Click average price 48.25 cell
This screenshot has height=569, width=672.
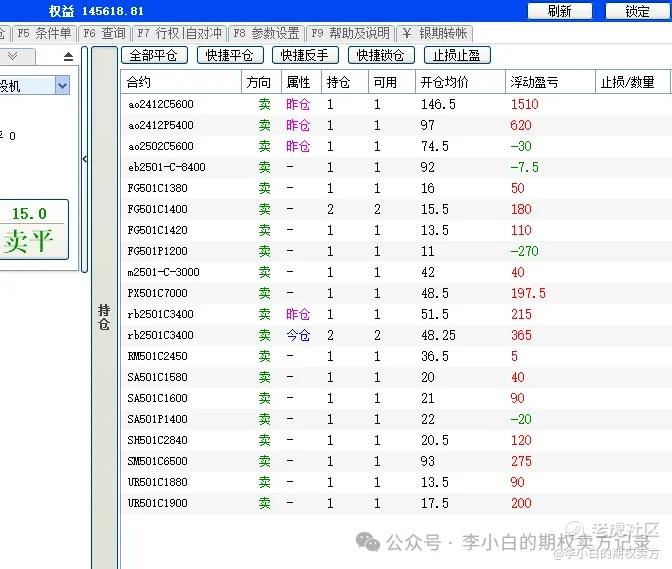click(438, 335)
